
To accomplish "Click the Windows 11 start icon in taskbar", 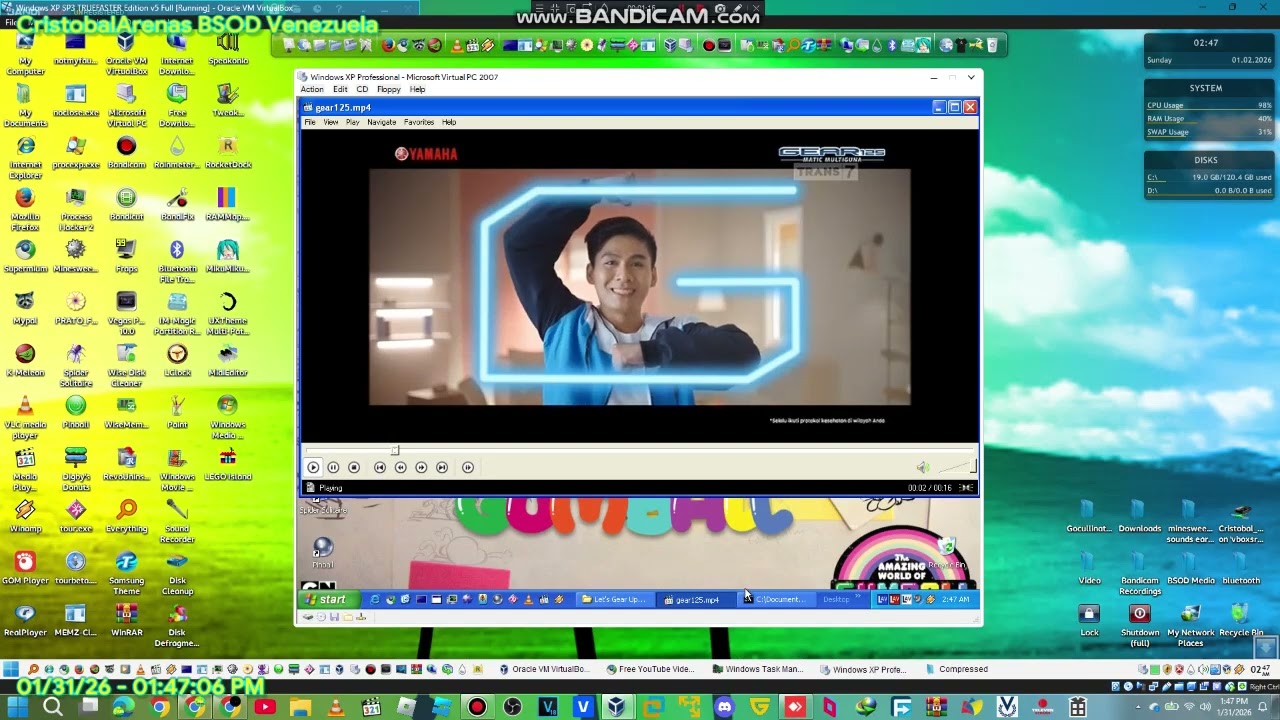I will point(17,708).
